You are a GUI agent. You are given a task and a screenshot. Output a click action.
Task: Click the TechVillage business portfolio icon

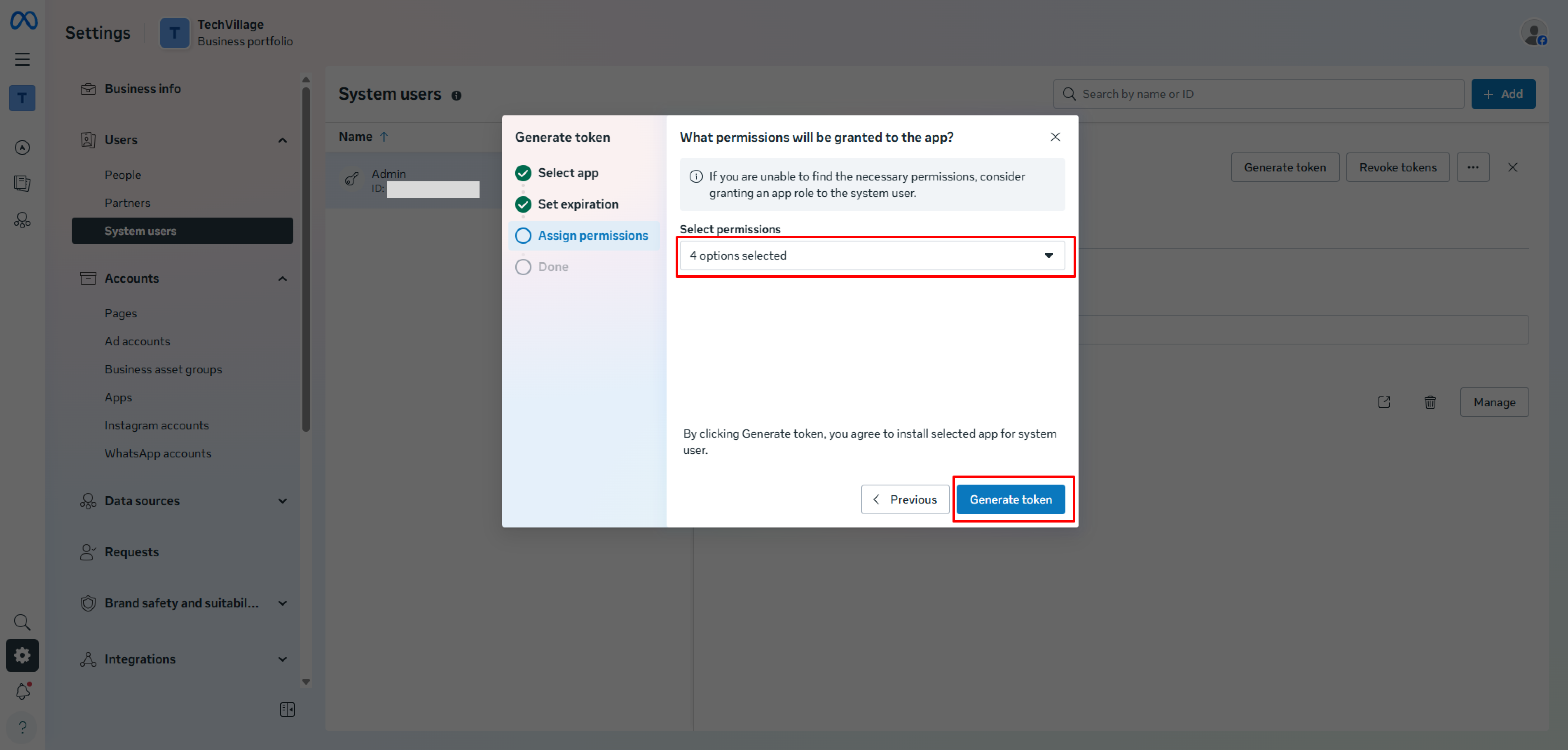(175, 33)
